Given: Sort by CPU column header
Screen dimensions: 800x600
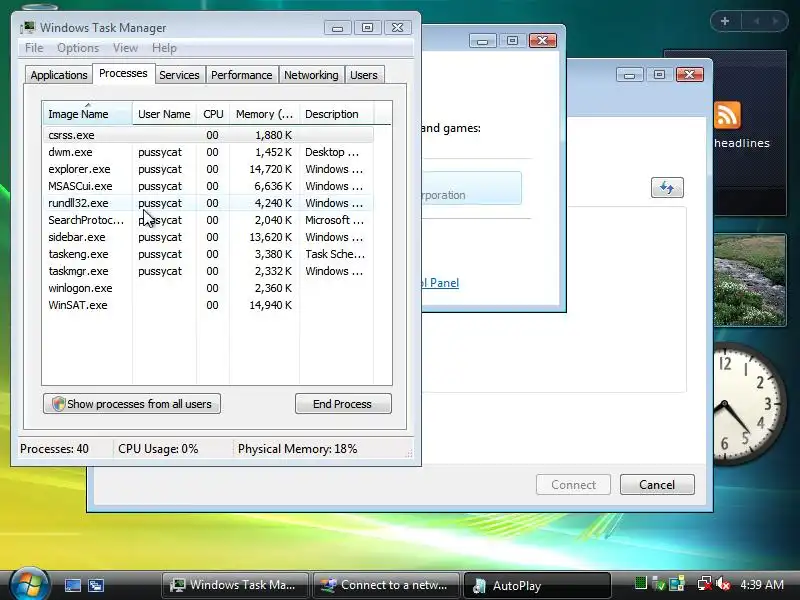Looking at the screenshot, I should pos(213,114).
